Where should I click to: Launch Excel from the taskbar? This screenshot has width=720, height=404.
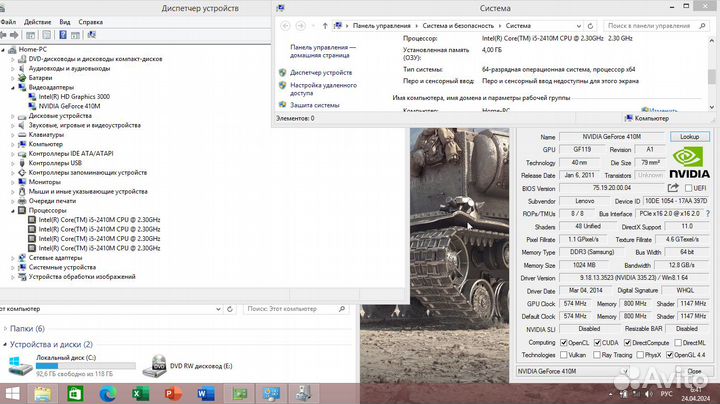coord(141,394)
